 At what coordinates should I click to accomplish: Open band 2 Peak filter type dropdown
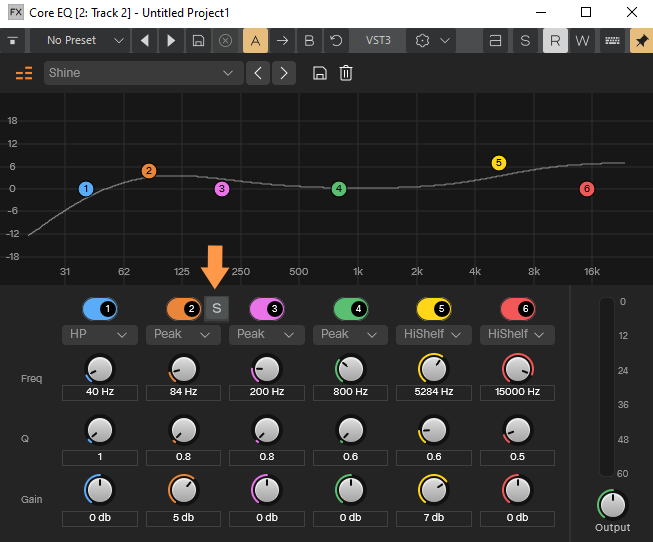click(x=183, y=335)
